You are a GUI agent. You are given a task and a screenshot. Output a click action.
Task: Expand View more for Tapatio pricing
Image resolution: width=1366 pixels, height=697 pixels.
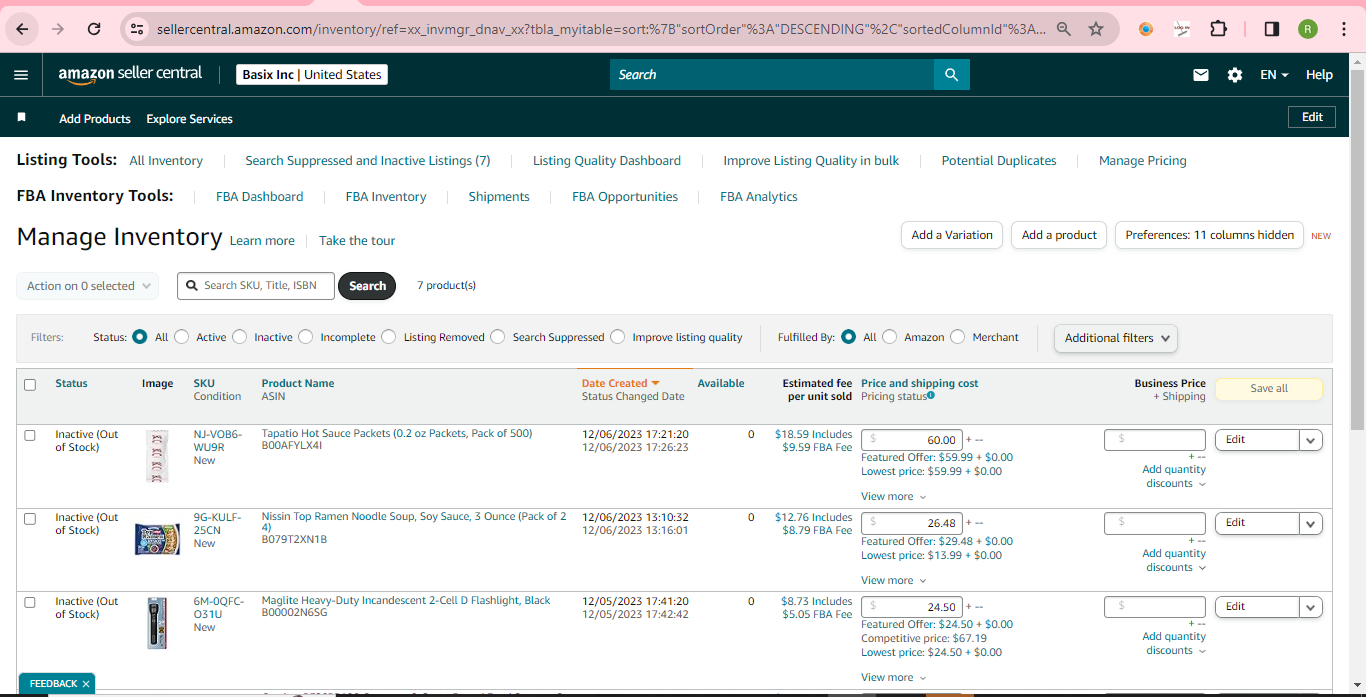893,497
